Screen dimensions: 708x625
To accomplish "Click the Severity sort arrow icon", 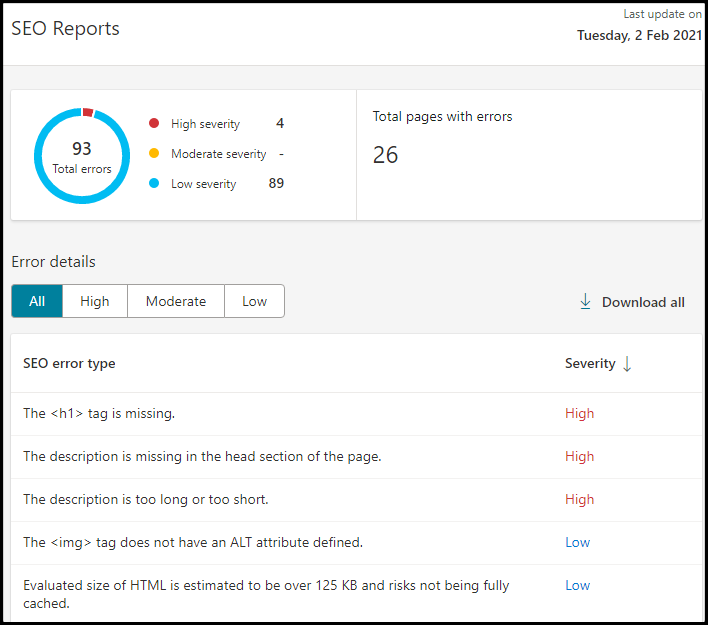I will tap(627, 364).
